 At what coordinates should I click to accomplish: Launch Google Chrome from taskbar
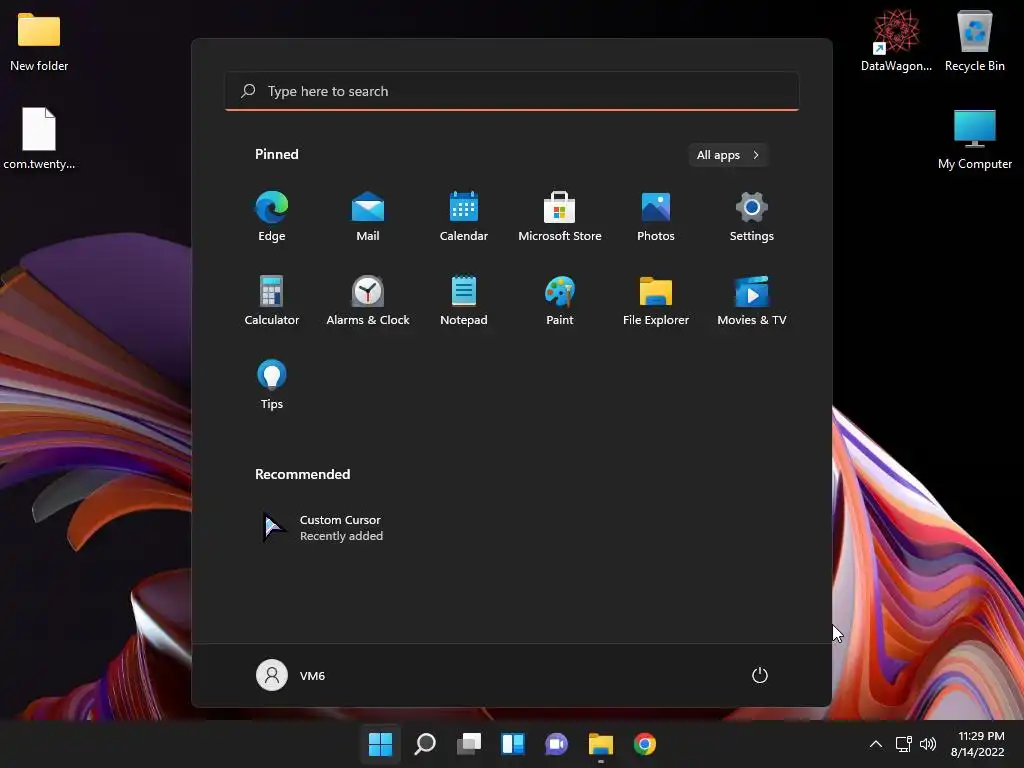click(645, 744)
